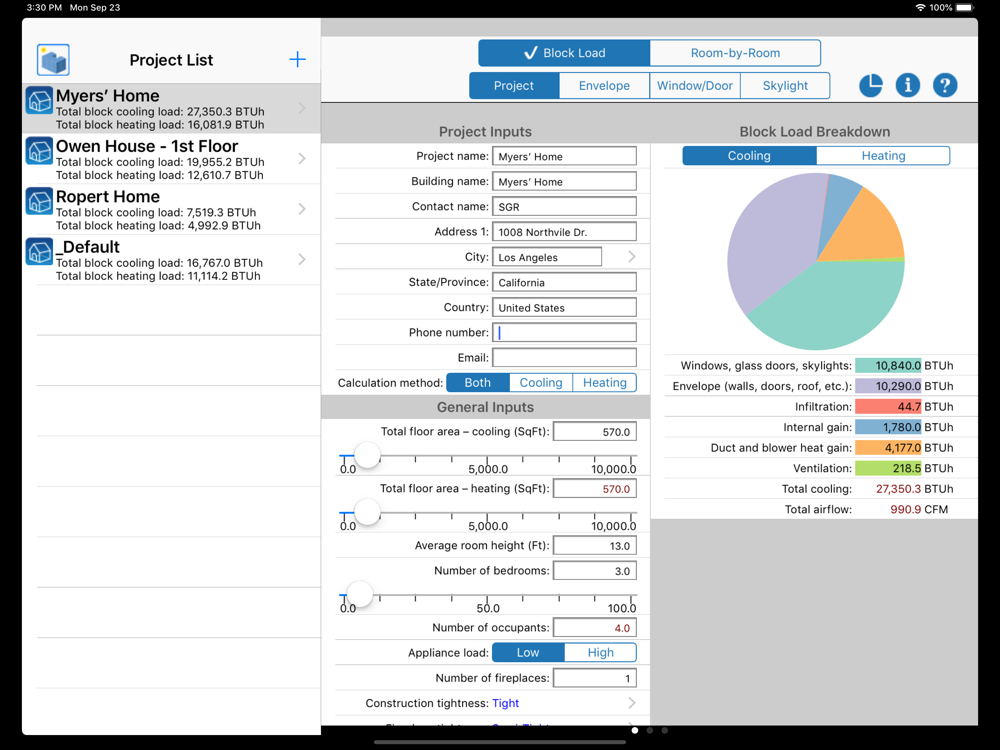1000x750 pixels.
Task: Expand the City selection chevron
Action: pyautogui.click(x=631, y=256)
